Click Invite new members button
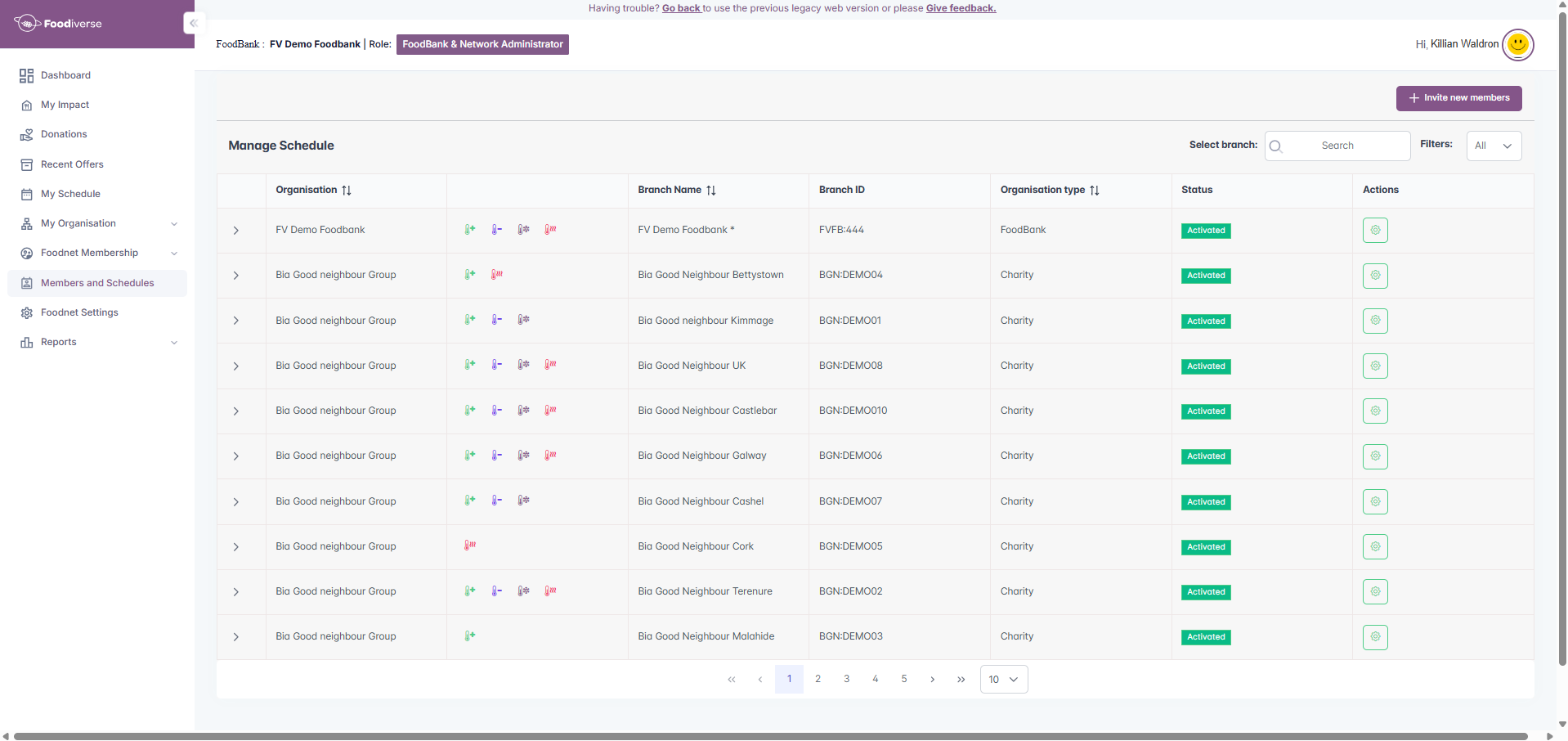 [1458, 98]
